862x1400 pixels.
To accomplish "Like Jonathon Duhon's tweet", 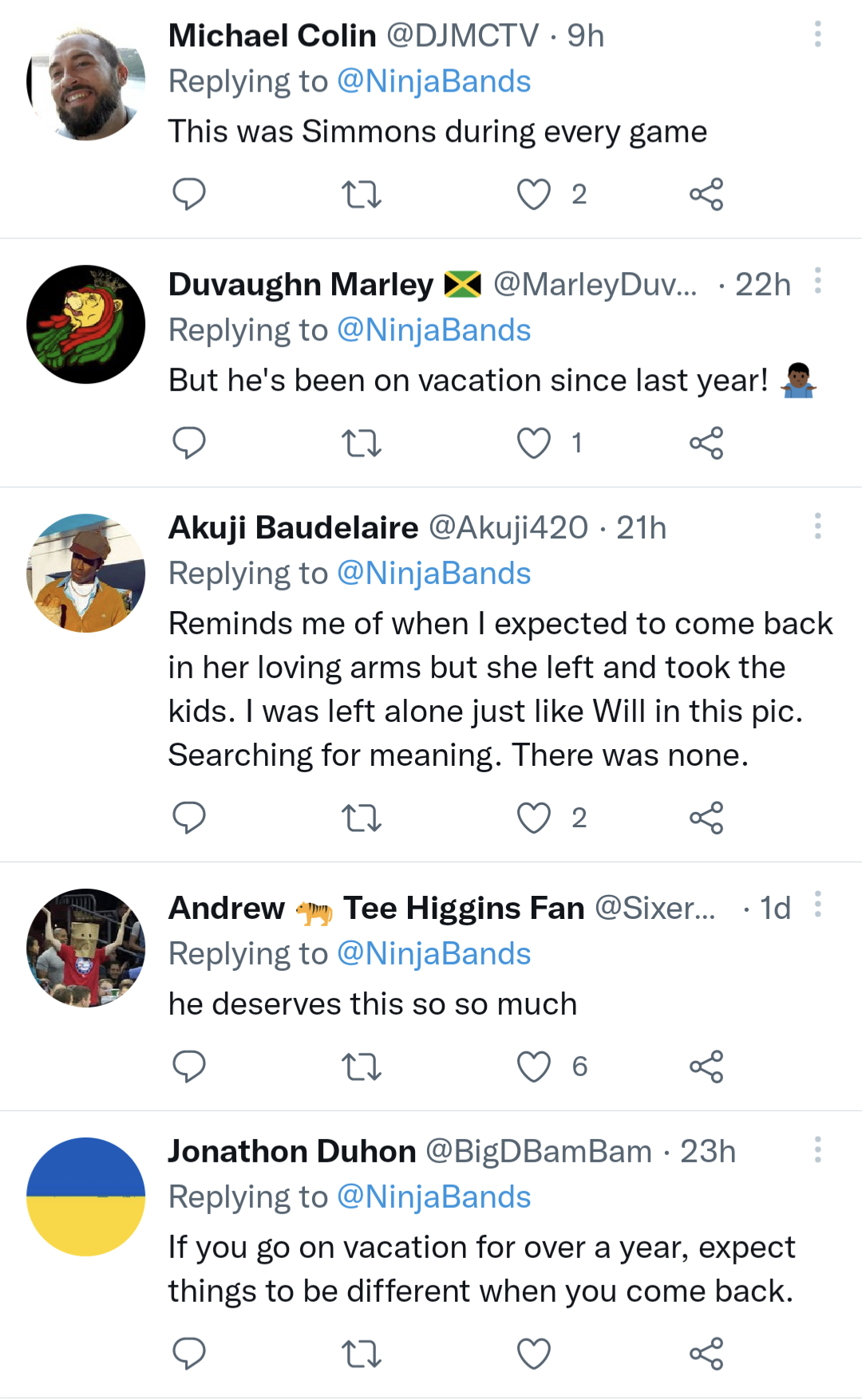I will pos(534,1354).
